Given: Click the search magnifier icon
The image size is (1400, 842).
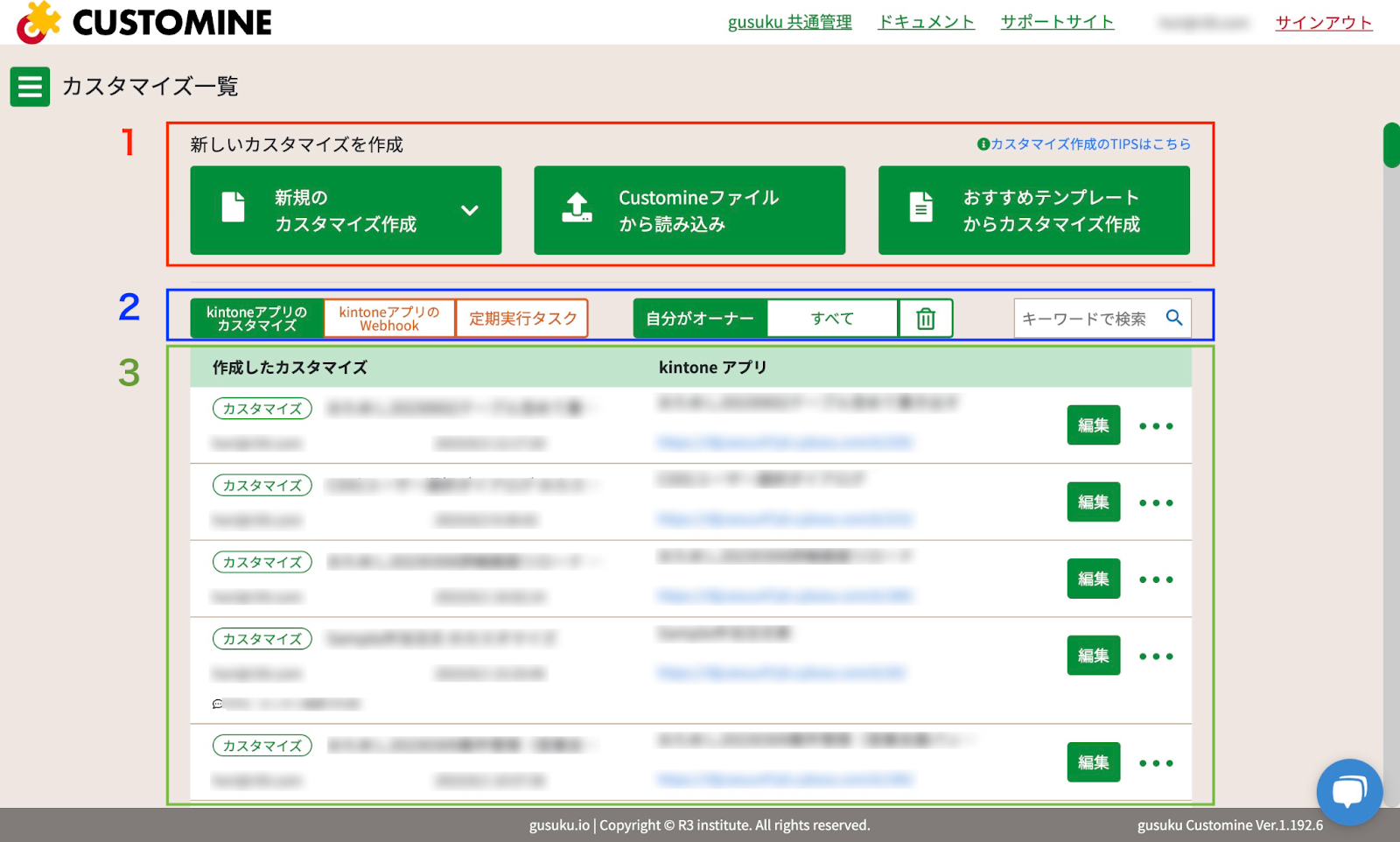Looking at the screenshot, I should 1174,318.
